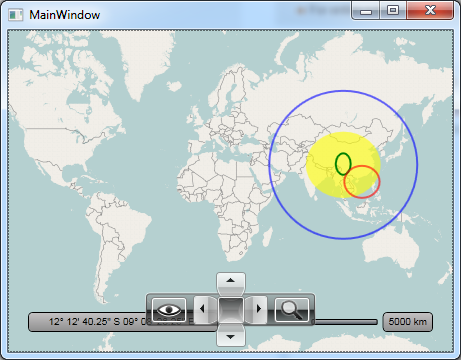
Task: Pan map down with arrow button
Action: (231, 335)
